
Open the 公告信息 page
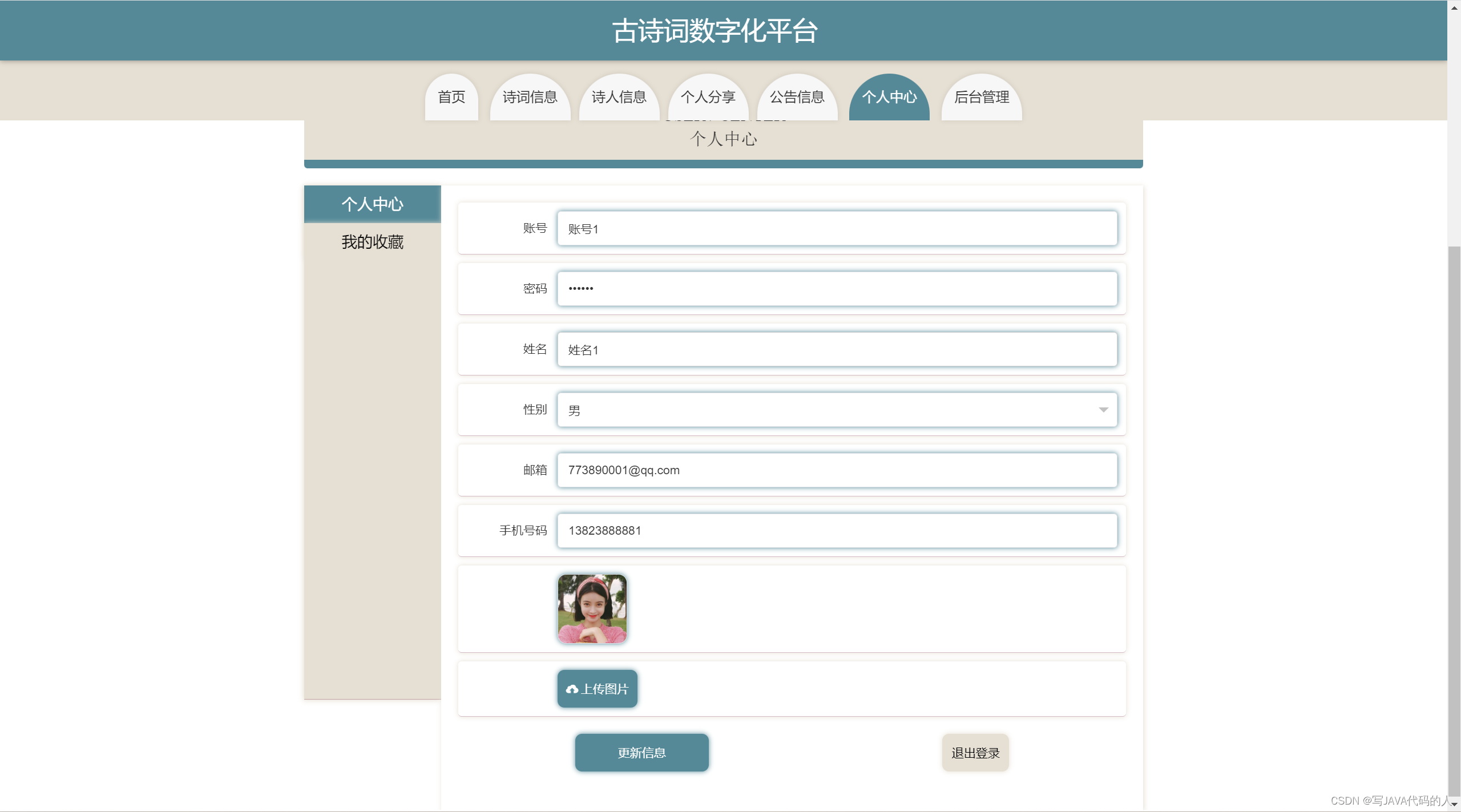[x=797, y=97]
